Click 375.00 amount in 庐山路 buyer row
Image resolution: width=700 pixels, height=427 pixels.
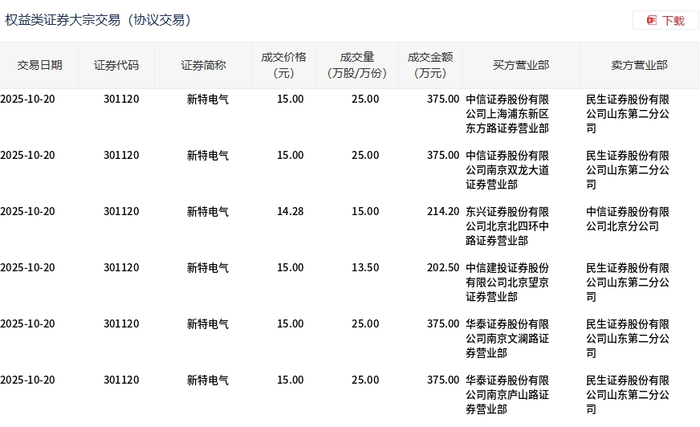point(443,380)
